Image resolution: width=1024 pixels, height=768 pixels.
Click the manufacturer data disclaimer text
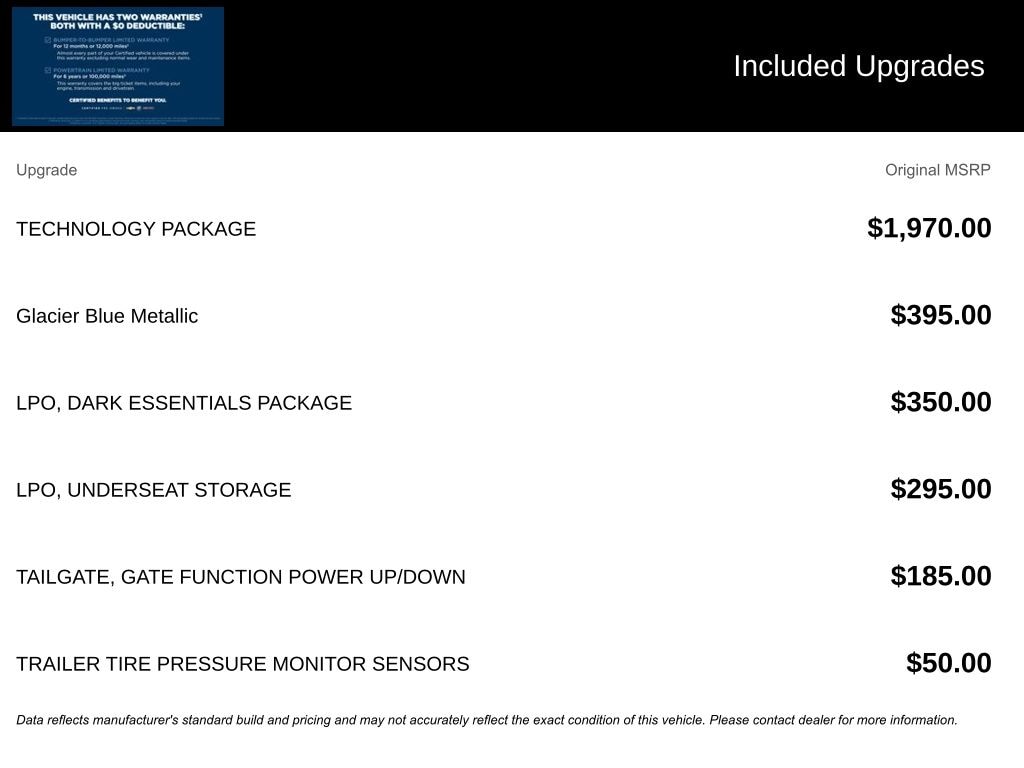tap(487, 720)
